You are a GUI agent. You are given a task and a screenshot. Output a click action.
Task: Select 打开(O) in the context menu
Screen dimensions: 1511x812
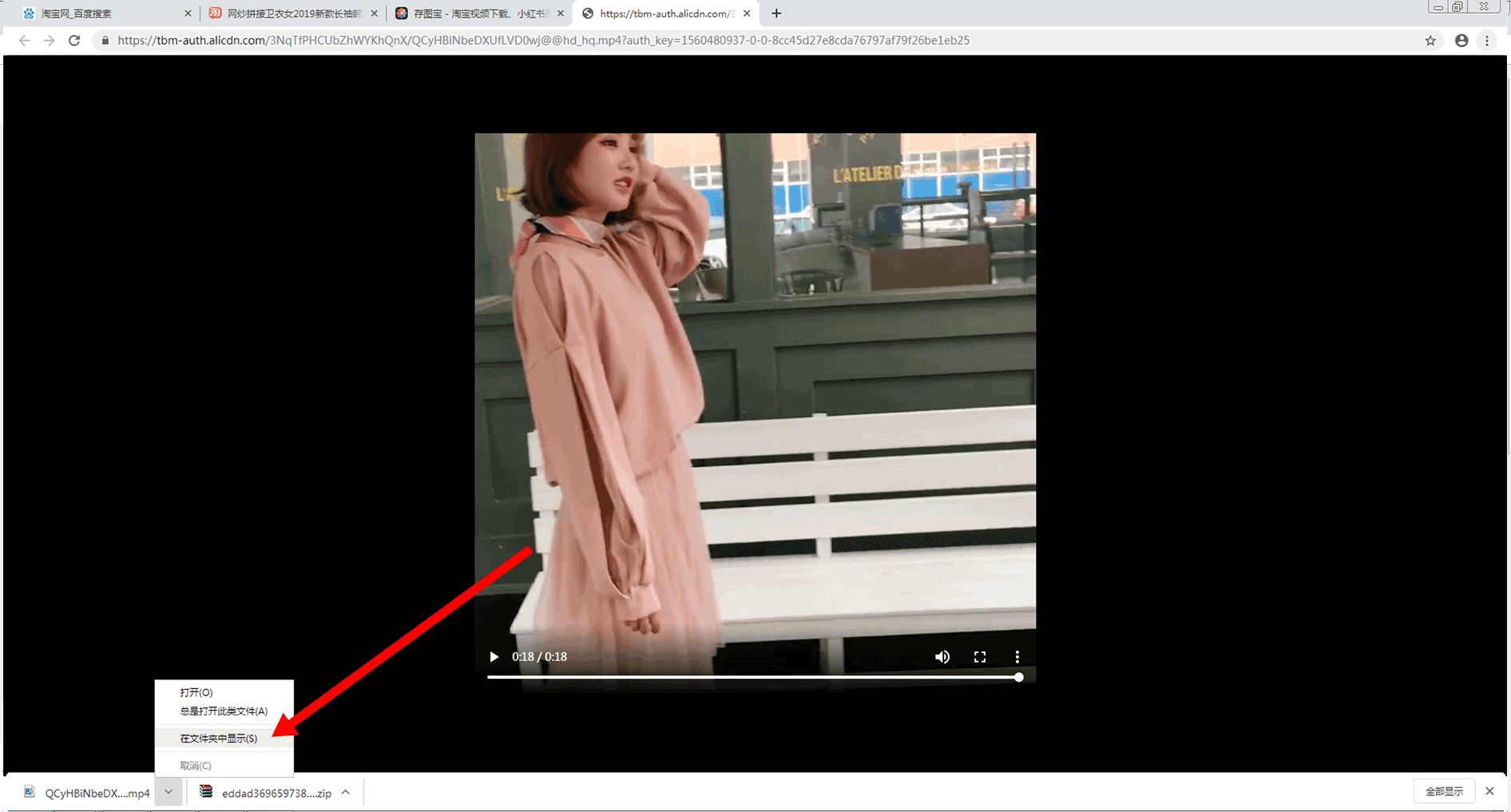coord(196,692)
